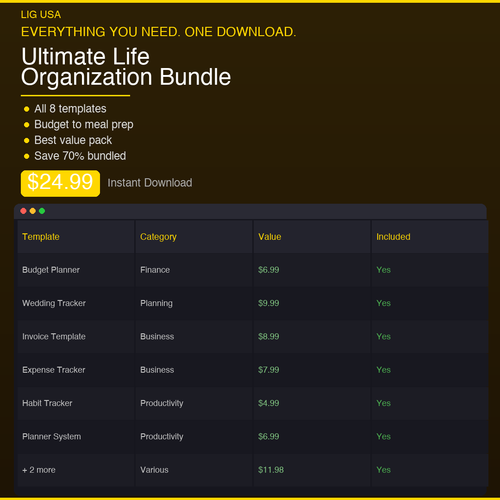
Task: Click Yes in the Invoice Template row
Action: click(x=383, y=337)
